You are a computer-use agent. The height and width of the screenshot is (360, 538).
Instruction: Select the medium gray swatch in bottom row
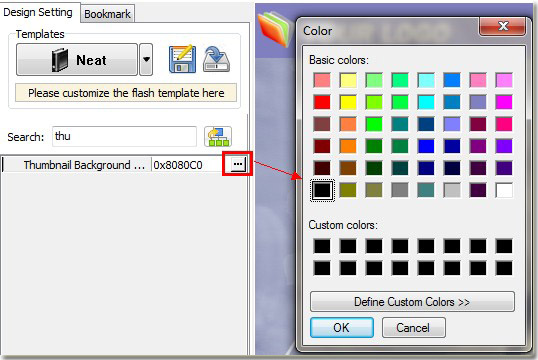[400, 190]
